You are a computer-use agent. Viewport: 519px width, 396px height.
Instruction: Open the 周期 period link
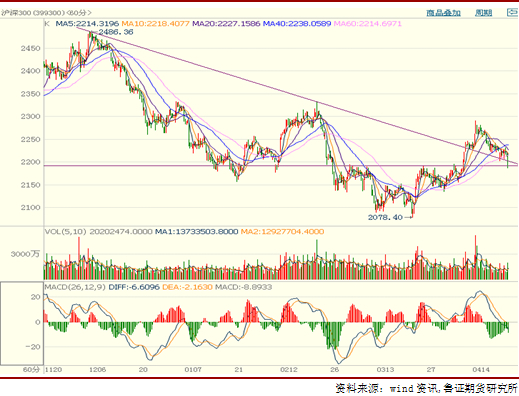pyautogui.click(x=483, y=13)
